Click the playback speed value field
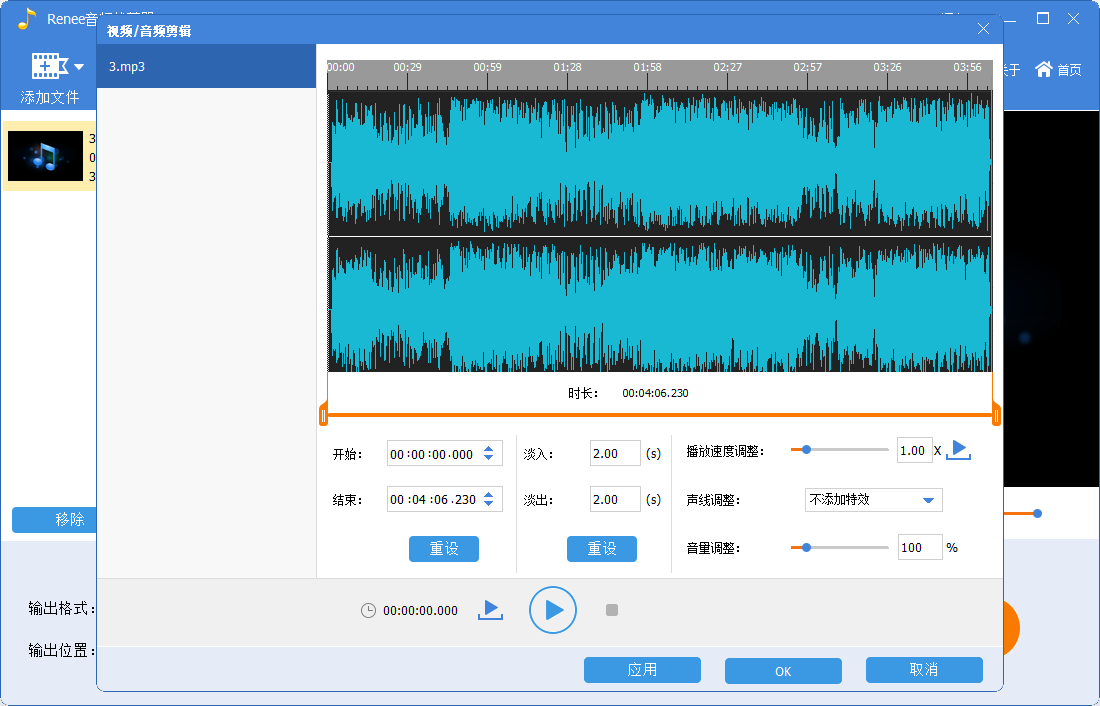 [x=914, y=451]
